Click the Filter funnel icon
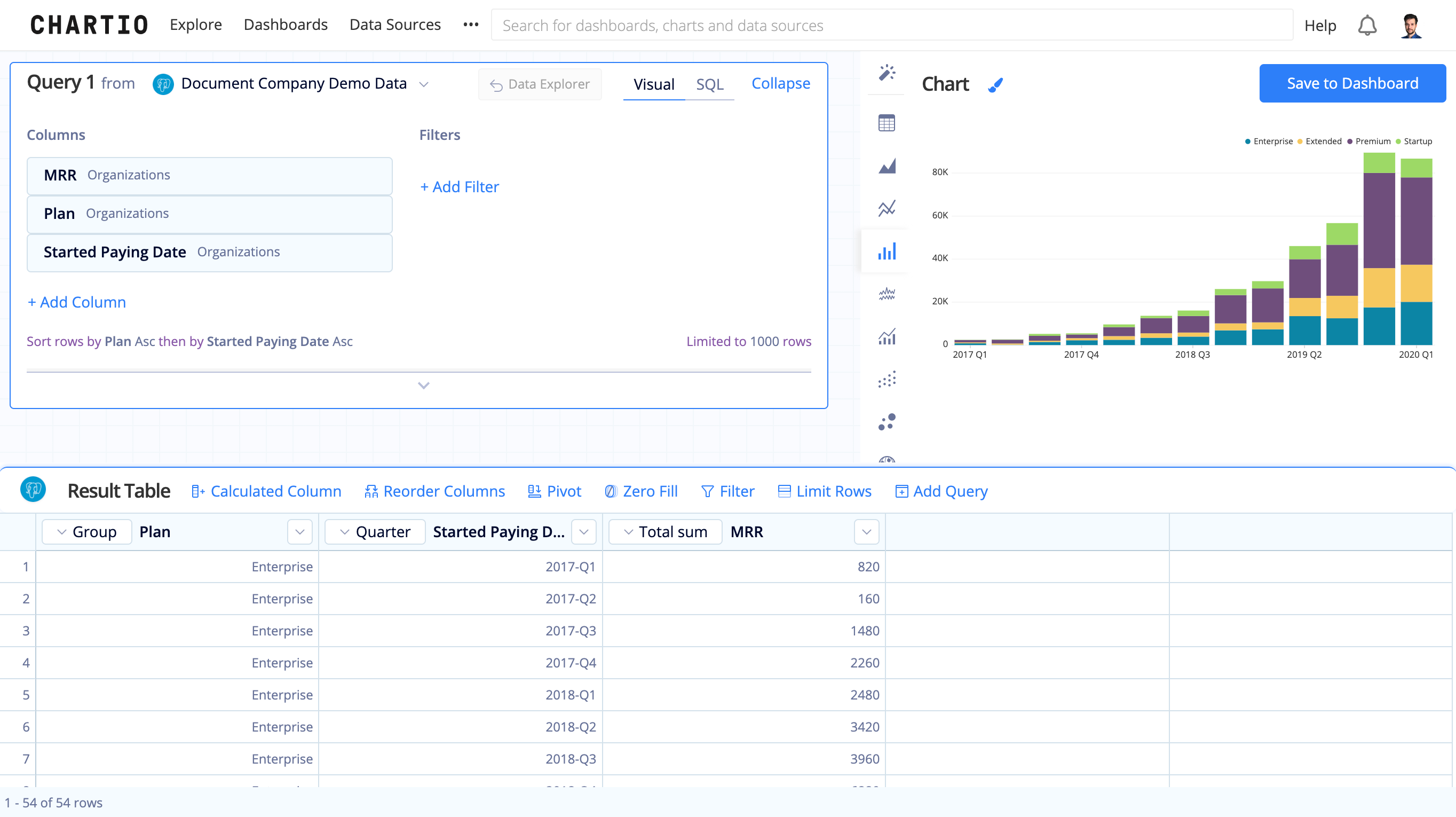Image resolution: width=1456 pixels, height=817 pixels. [707, 491]
